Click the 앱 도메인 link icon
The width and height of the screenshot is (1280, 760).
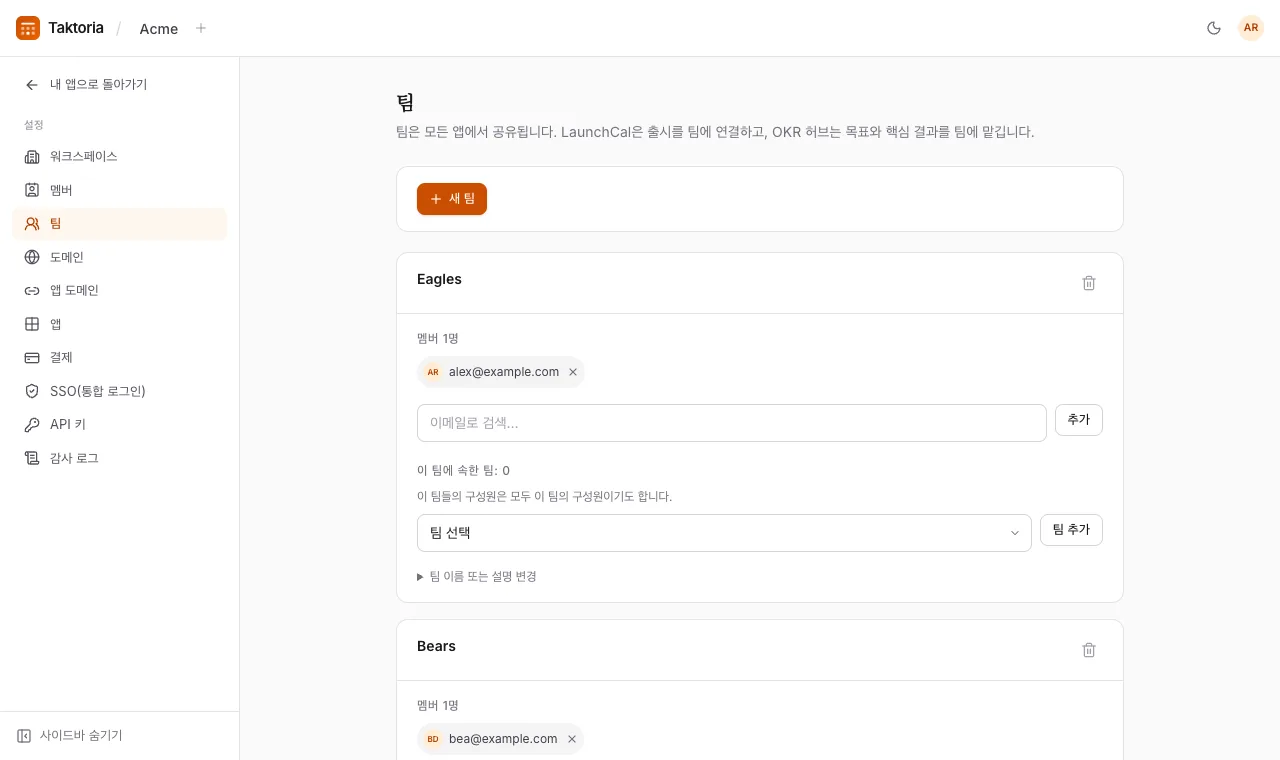tap(32, 291)
